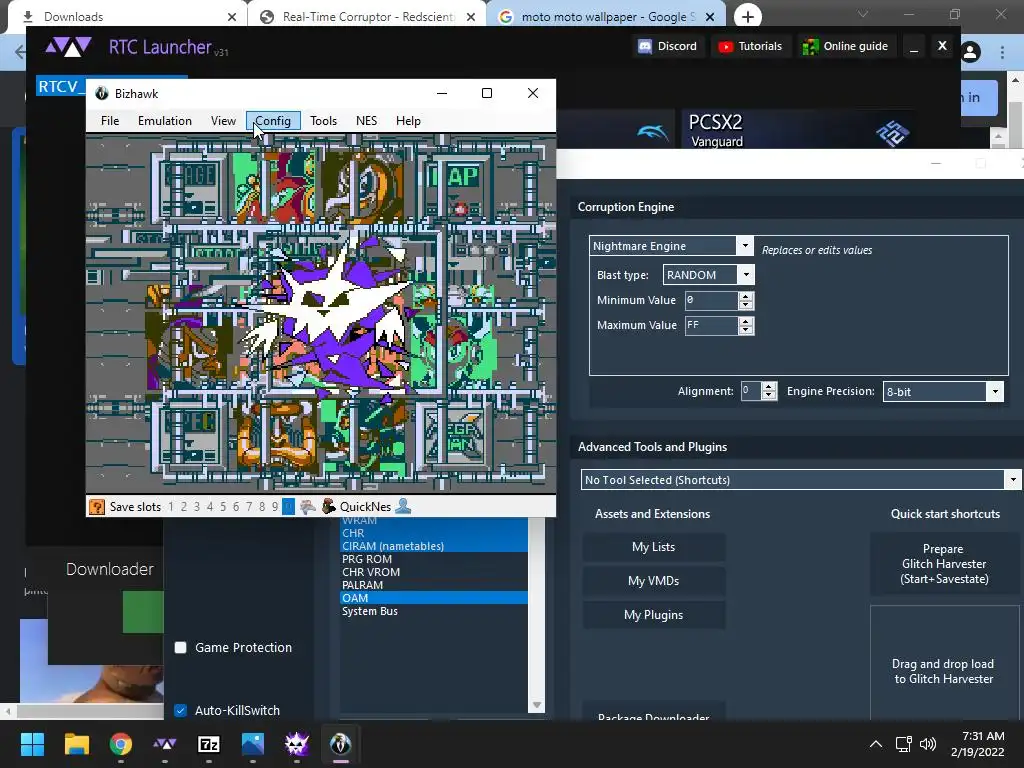The image size is (1024, 768).
Task: Switch to the purple RTC monster taskbar icon
Action: coord(296,744)
